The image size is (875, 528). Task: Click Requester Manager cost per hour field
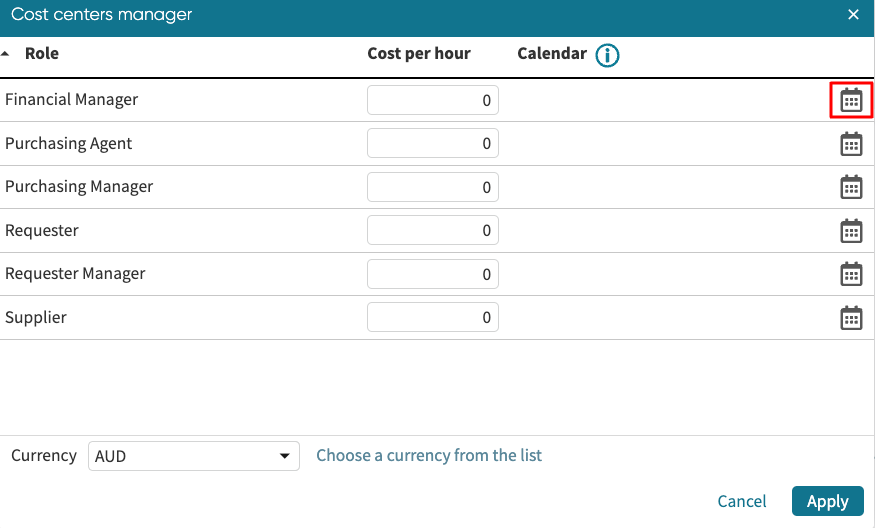point(432,274)
